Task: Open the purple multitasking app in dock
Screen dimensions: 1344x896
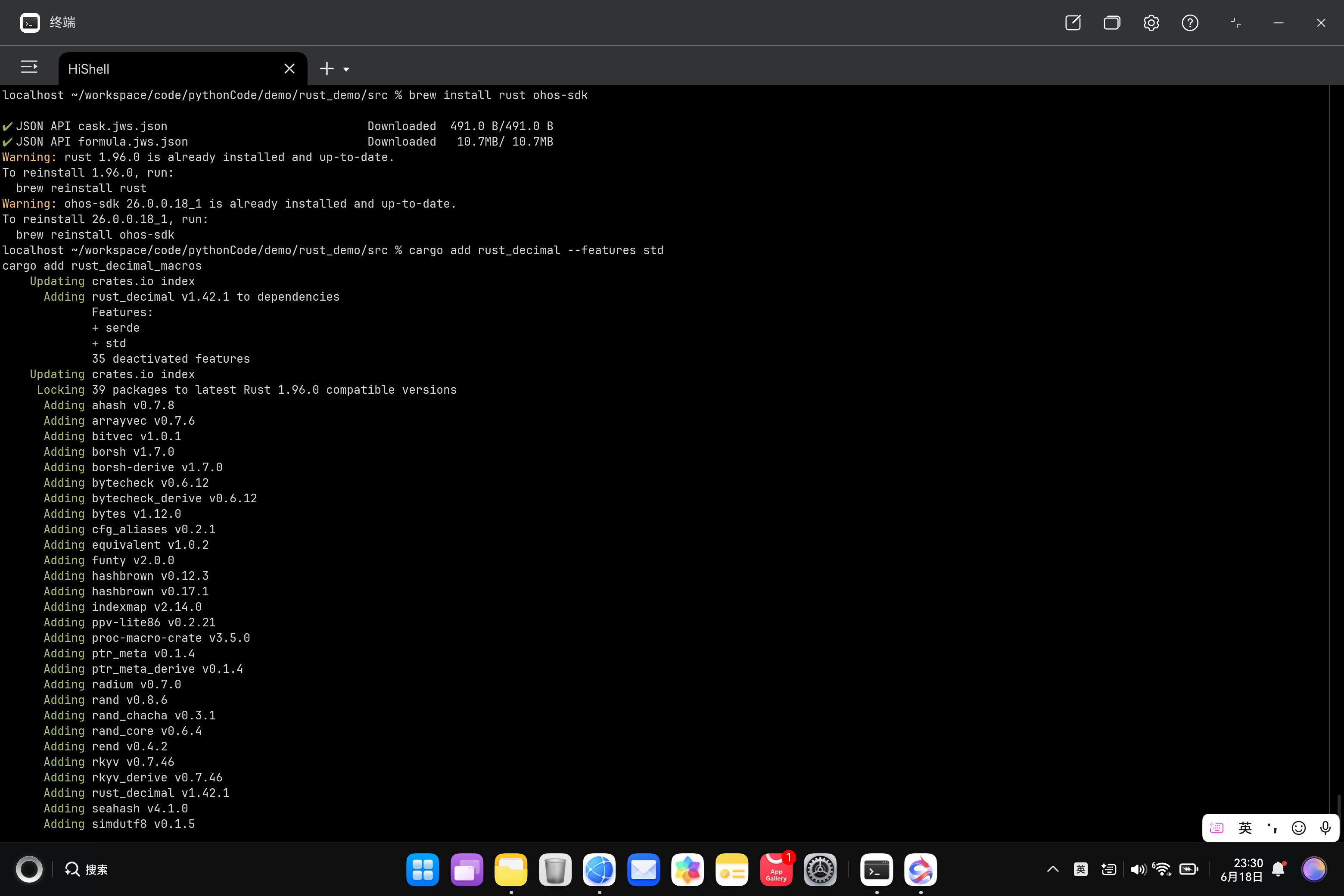Action: pos(466,870)
